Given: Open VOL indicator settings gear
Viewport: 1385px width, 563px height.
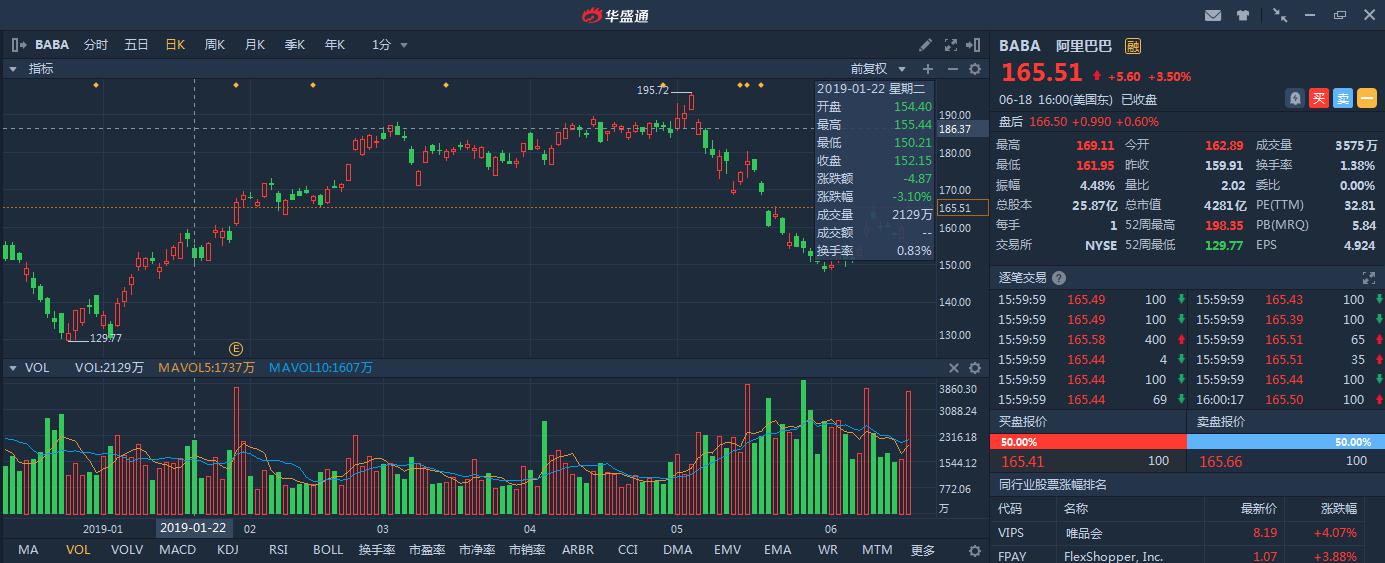Looking at the screenshot, I should coord(975,368).
